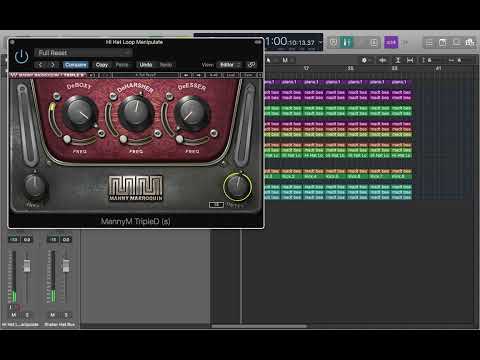Click the DeBoxy main knob
Image resolution: width=480 pixels, height=360 pixels.
tap(80, 112)
